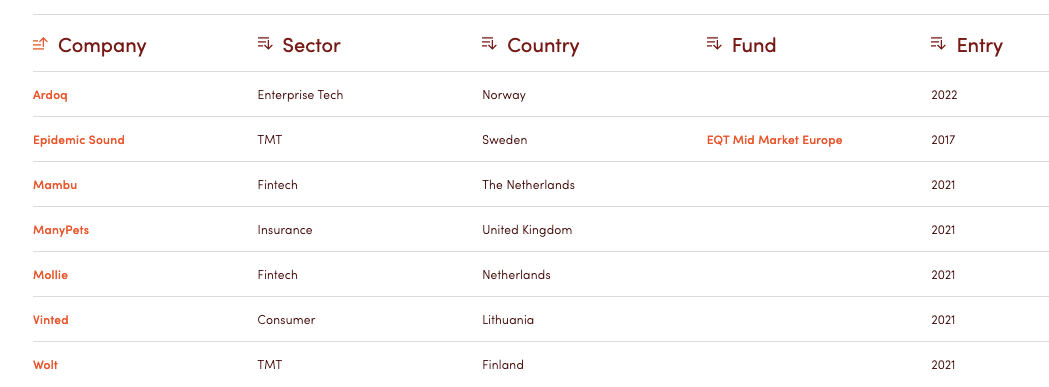
Task: Open the Epidemic Sound company link
Action: pos(79,140)
